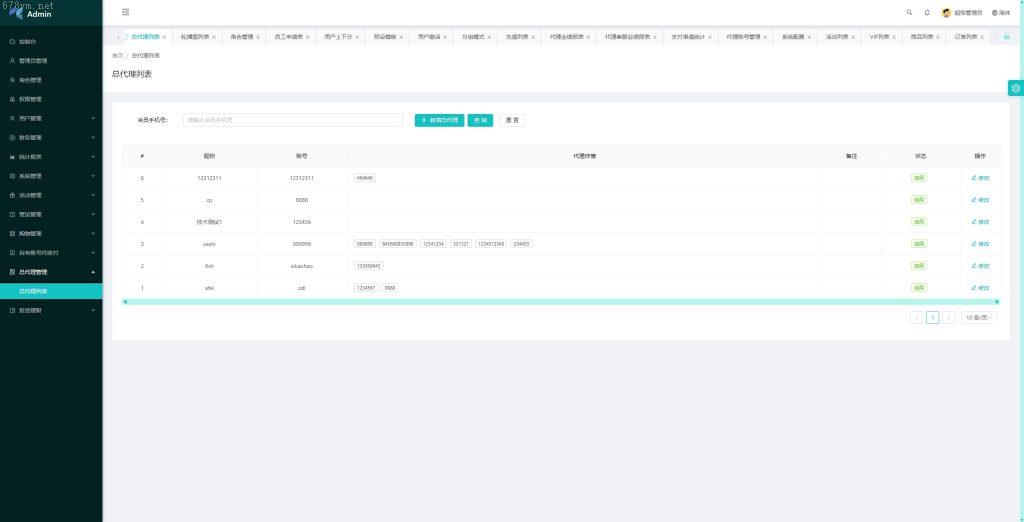
Task: Open the search icon in the header
Action: pos(909,12)
